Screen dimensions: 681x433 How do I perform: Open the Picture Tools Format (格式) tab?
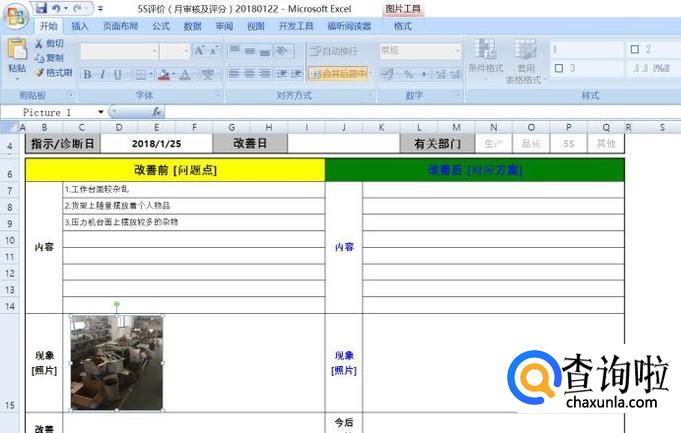click(x=403, y=26)
